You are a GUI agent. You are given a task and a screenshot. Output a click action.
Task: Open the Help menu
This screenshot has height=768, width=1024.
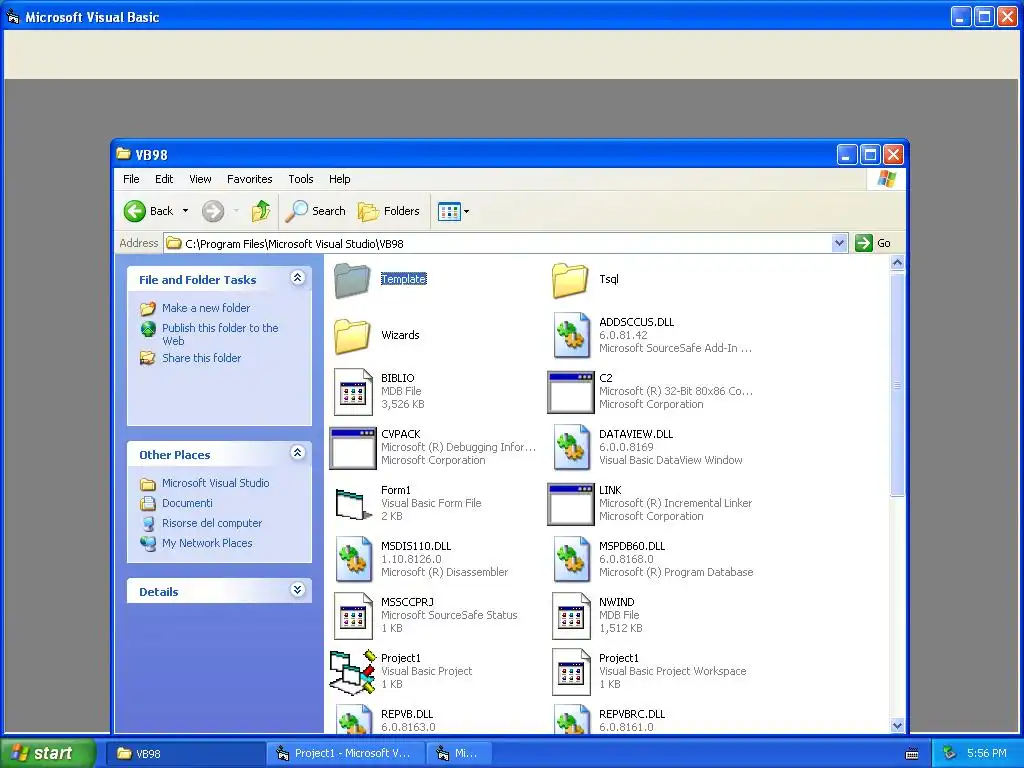[x=340, y=179]
